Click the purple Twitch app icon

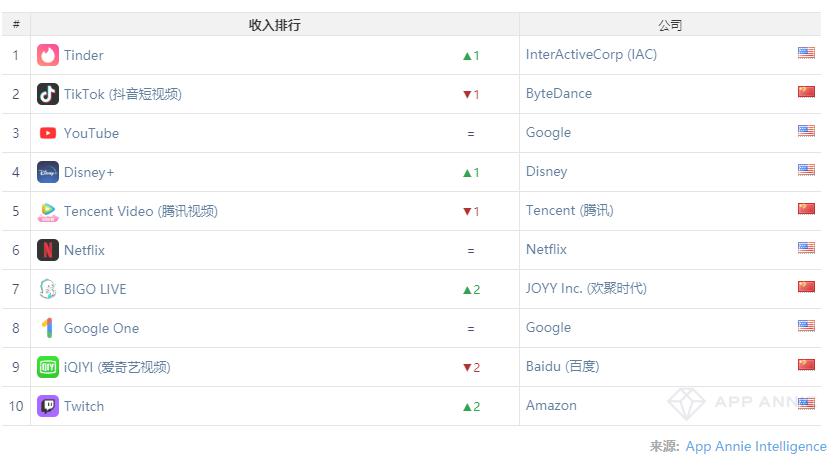pos(48,406)
